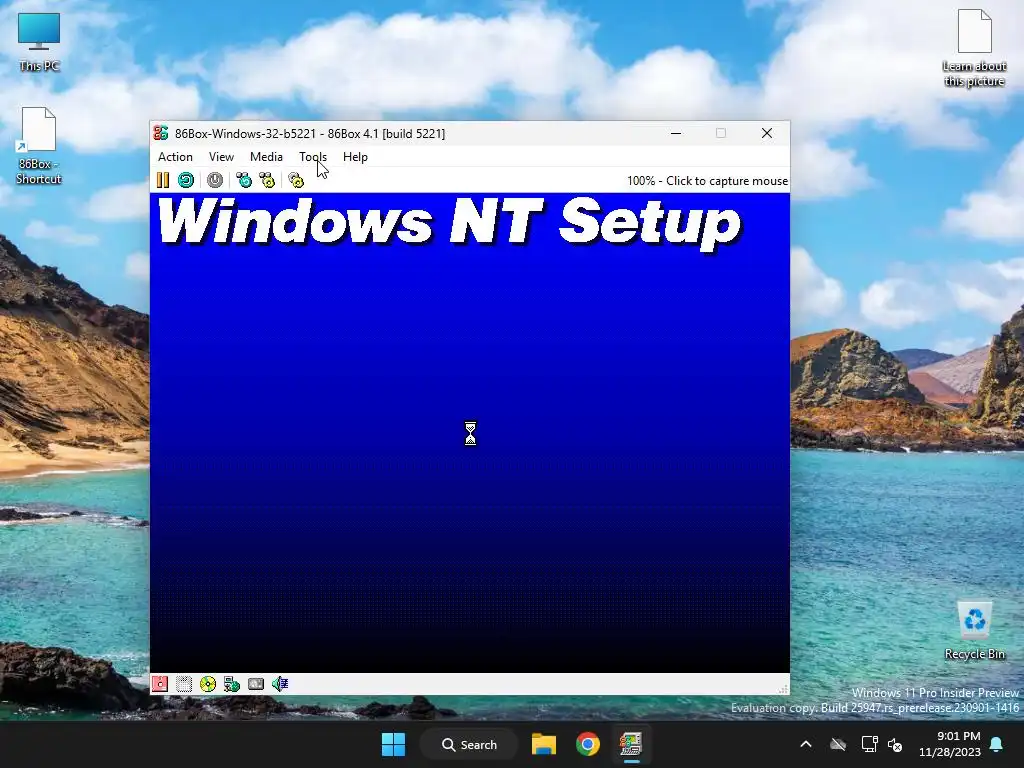
Task: Click the ACPI shutdown power icon
Action: pyautogui.click(x=215, y=180)
